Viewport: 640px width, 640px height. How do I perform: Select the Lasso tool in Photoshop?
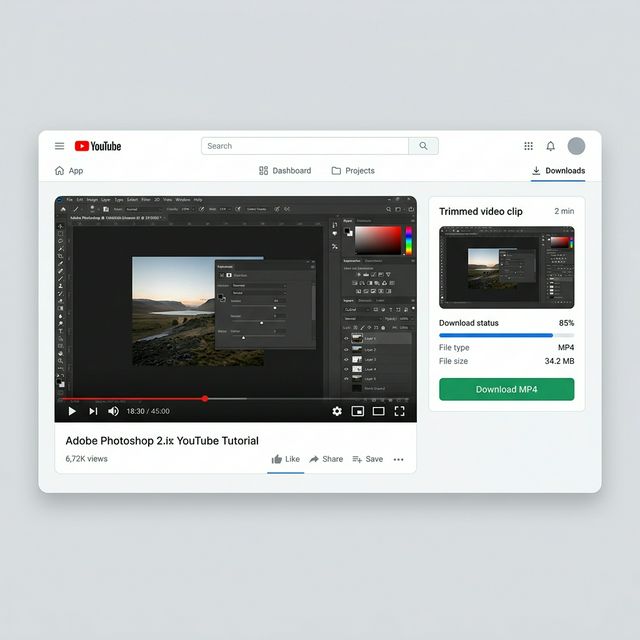(x=60, y=241)
